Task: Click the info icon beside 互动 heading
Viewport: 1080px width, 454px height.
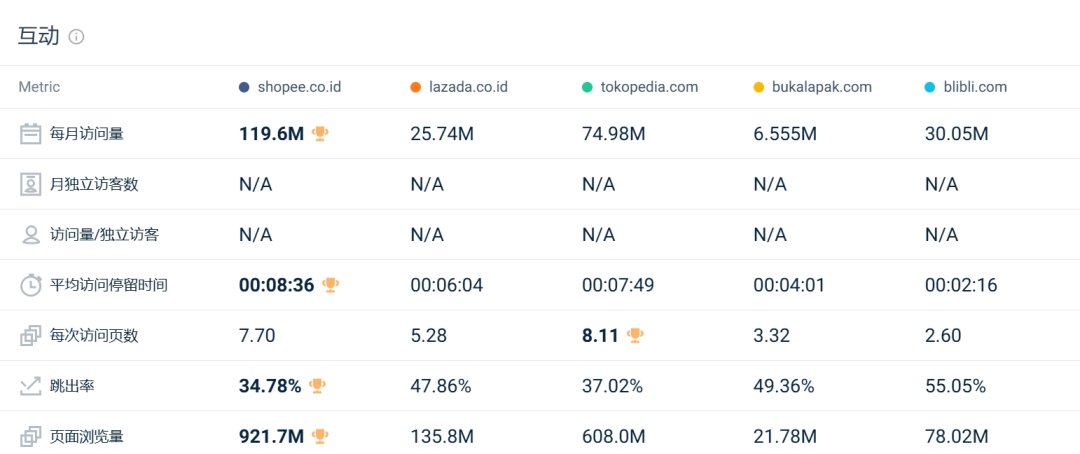Action: click(x=76, y=37)
